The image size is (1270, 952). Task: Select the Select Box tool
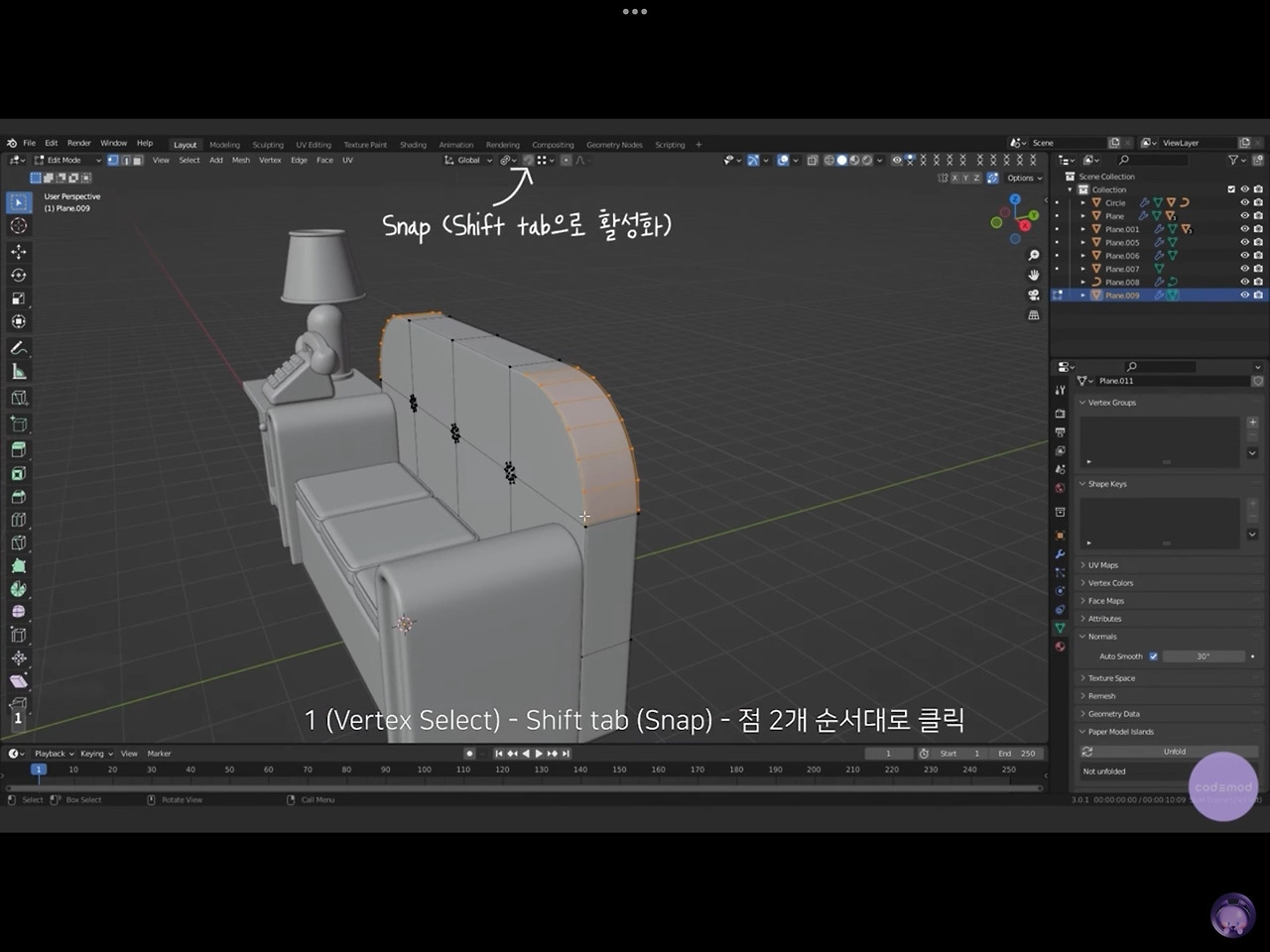(x=19, y=202)
